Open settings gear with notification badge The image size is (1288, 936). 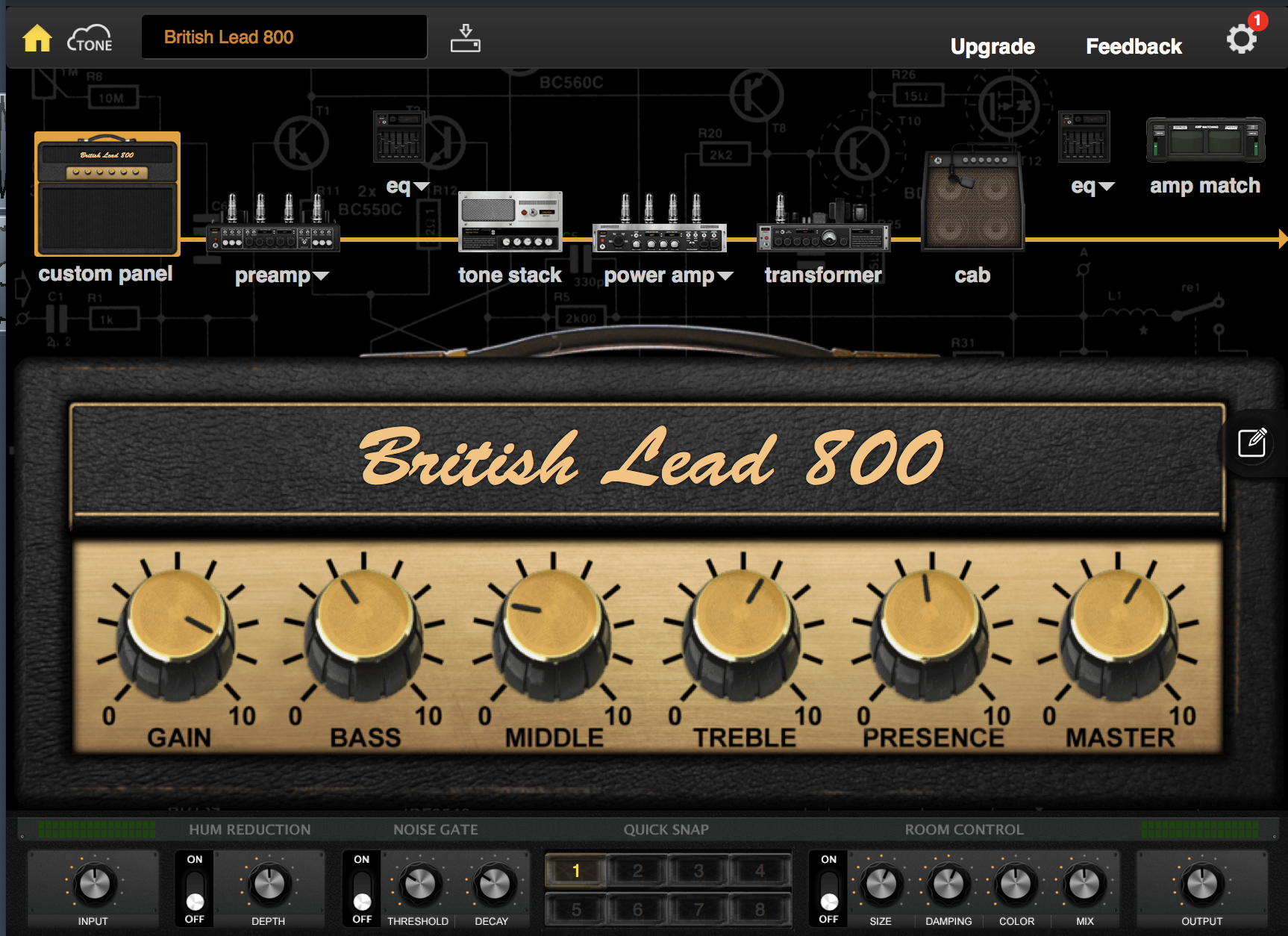(x=1242, y=37)
